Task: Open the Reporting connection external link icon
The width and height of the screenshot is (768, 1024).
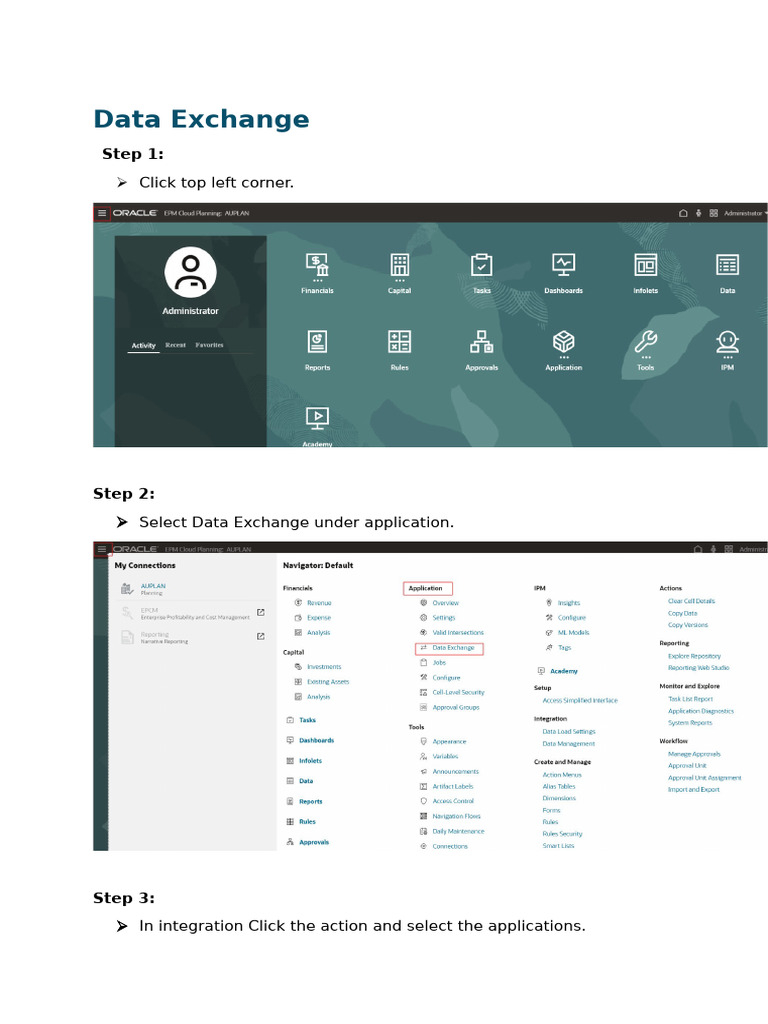Action: [x=261, y=636]
